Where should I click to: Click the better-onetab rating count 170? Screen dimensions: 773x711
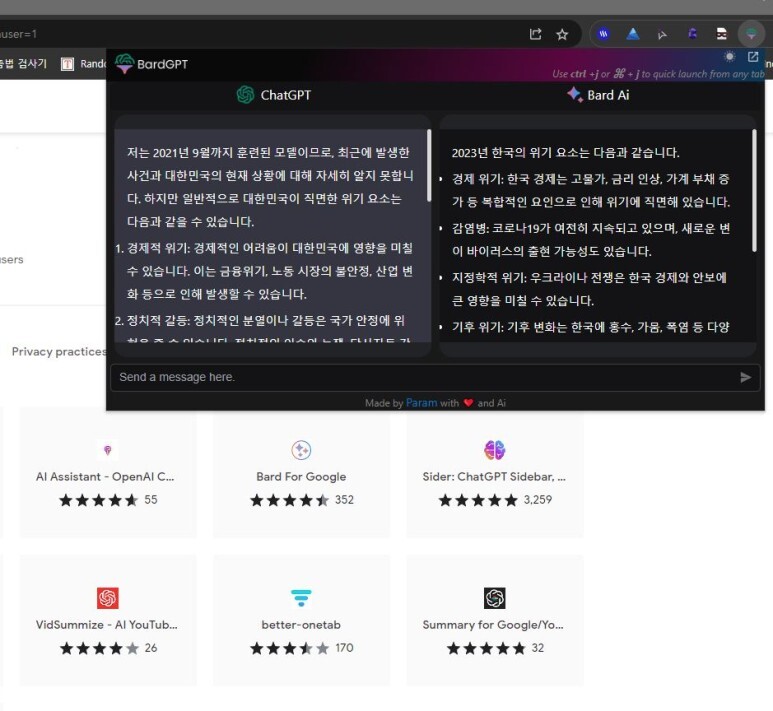(344, 648)
